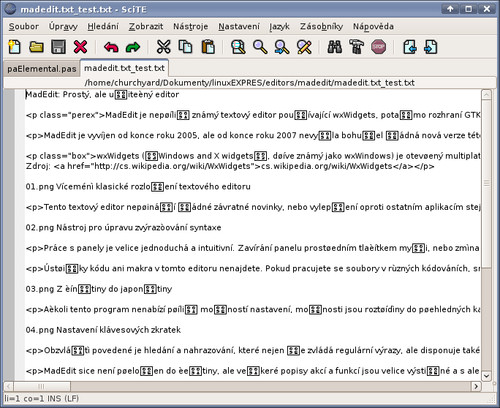Open the Zobrazit menu

(x=146, y=26)
